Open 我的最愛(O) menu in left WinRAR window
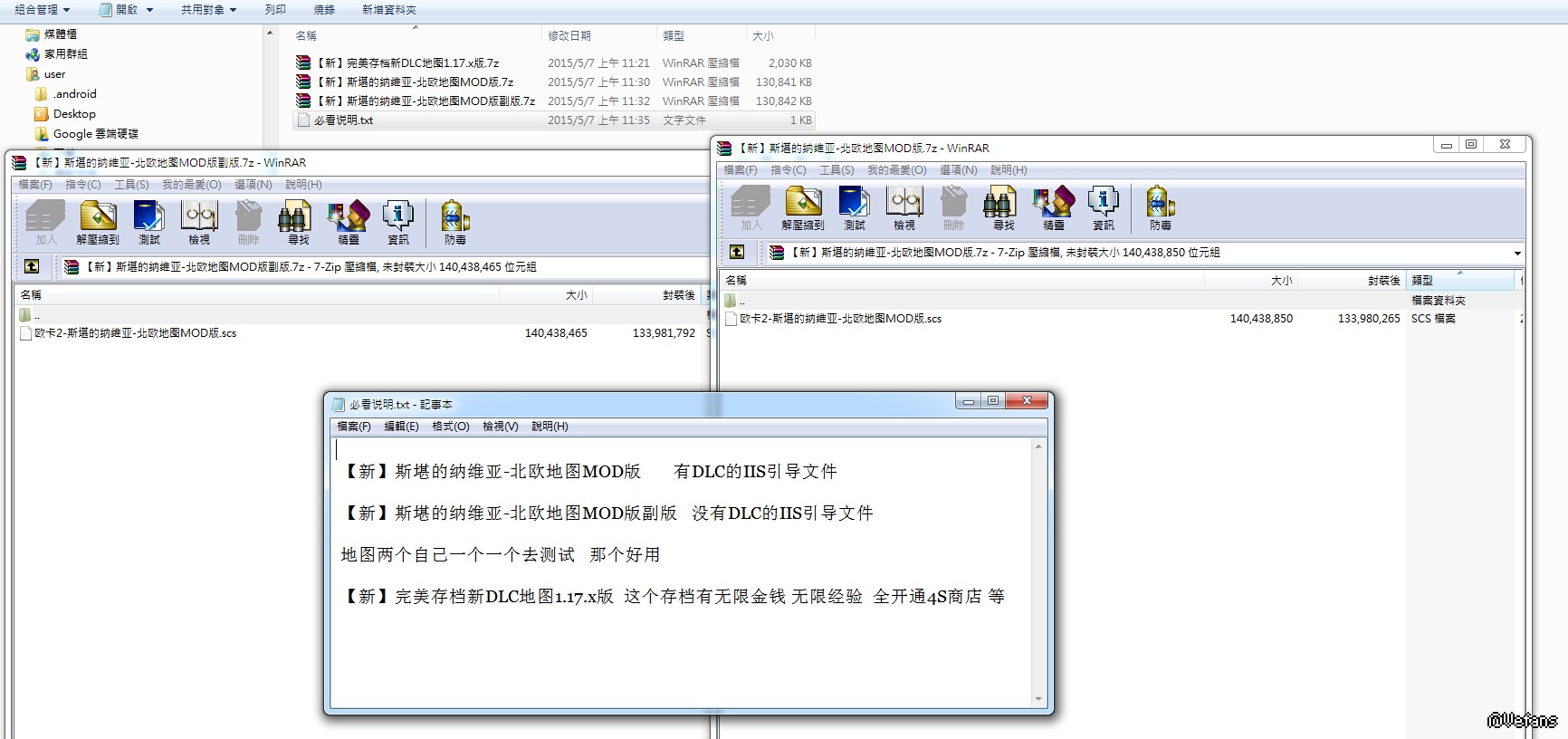 pyautogui.click(x=192, y=185)
